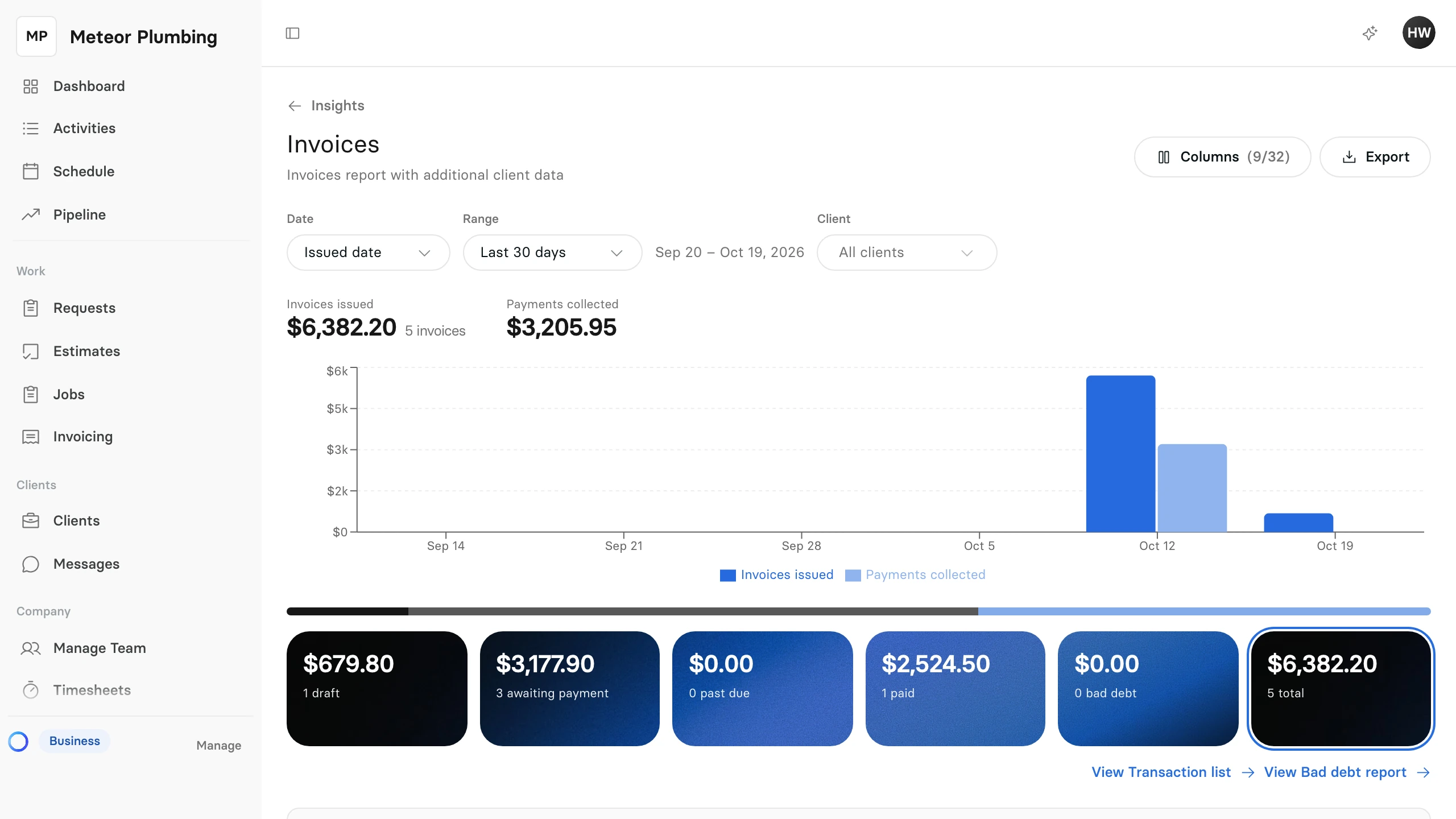Toggle Invoices issued legend series
The width and height of the screenshot is (1456, 819).
(776, 575)
